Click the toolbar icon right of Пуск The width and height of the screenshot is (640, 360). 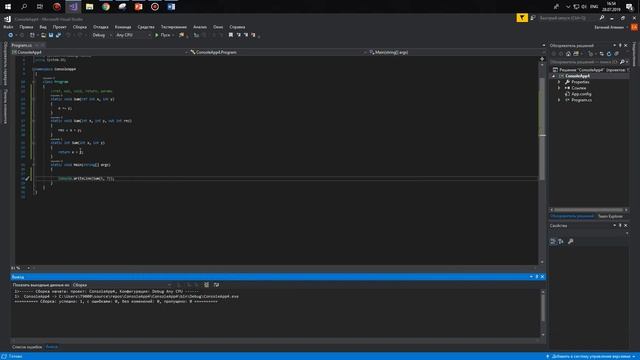(182, 36)
